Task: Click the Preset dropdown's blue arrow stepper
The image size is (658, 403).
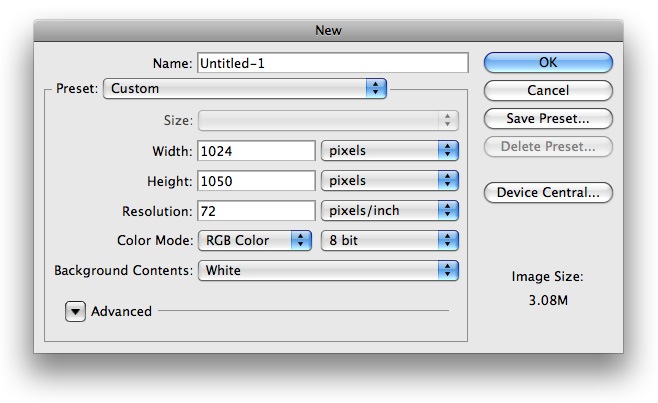Action: (376, 89)
